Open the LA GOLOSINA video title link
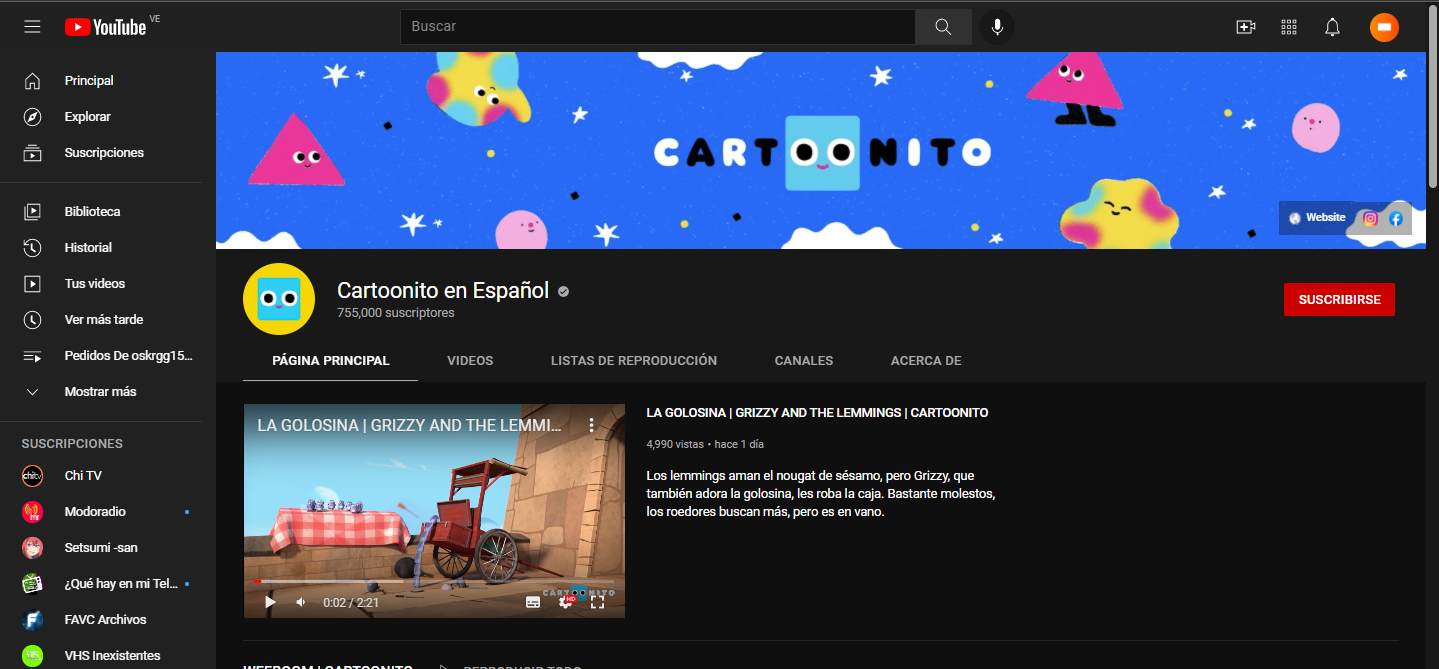The width and height of the screenshot is (1439, 669). (x=817, y=413)
